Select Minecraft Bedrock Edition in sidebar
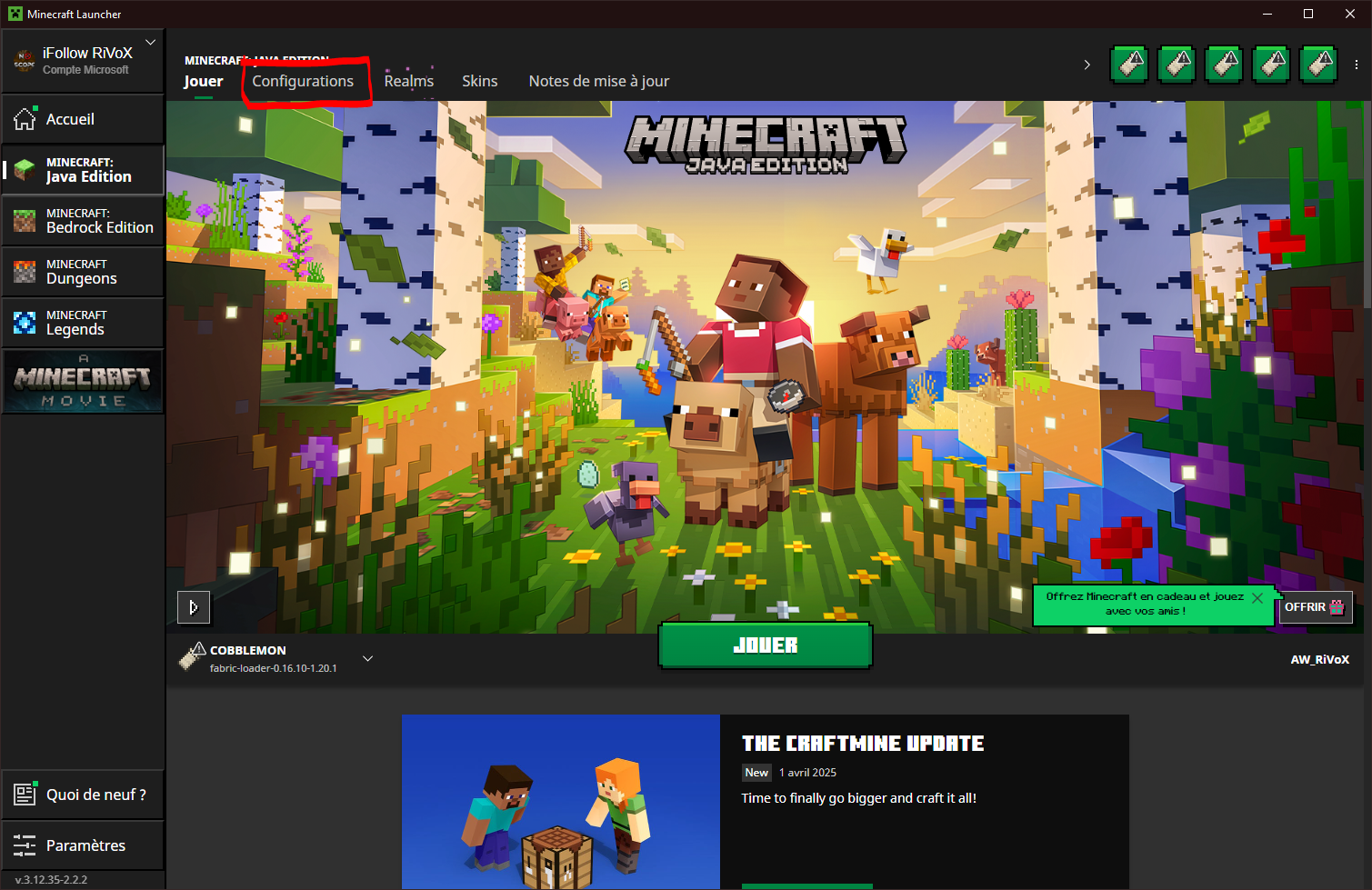Screen dimensions: 1372x890 tap(83, 221)
